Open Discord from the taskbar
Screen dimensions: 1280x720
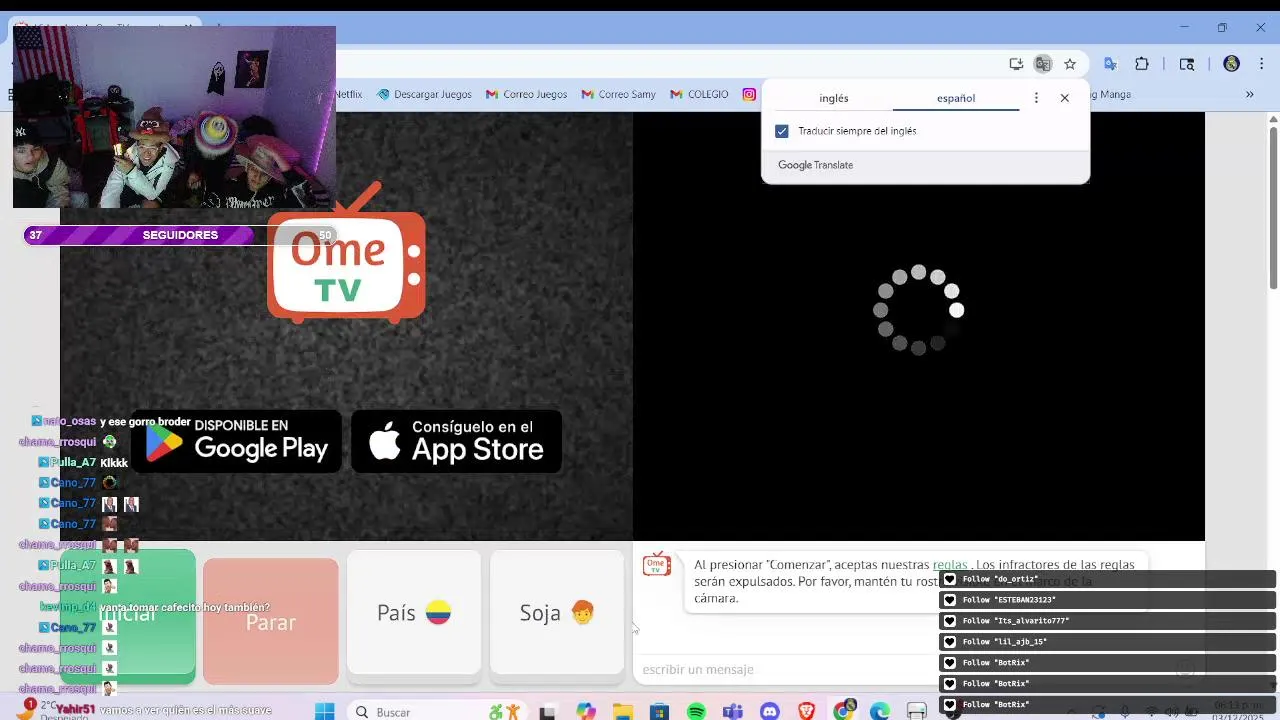point(770,712)
